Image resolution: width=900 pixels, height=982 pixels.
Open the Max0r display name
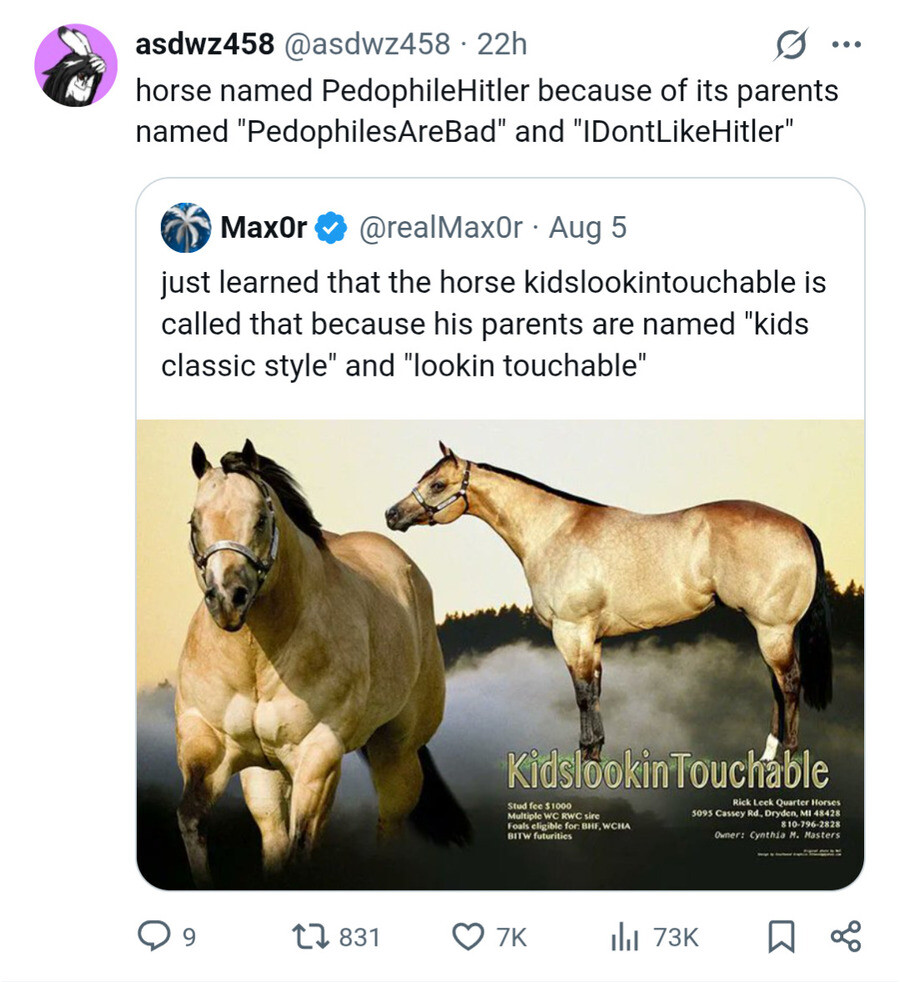click(263, 227)
